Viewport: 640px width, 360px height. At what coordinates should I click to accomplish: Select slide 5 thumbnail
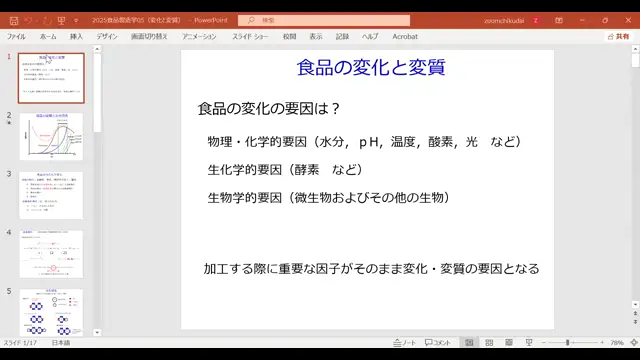click(51, 312)
